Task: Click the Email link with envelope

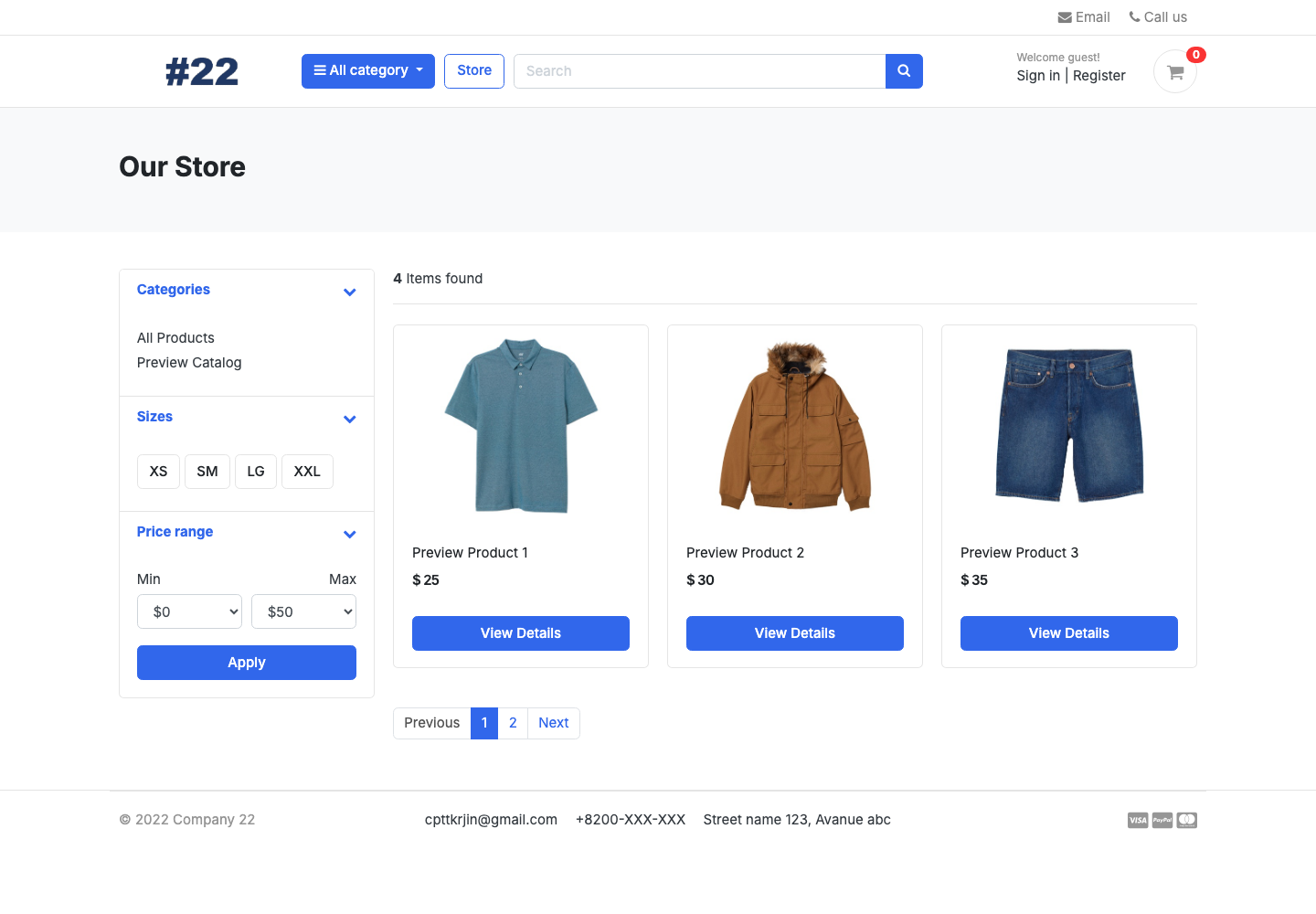Action: pyautogui.click(x=1084, y=17)
